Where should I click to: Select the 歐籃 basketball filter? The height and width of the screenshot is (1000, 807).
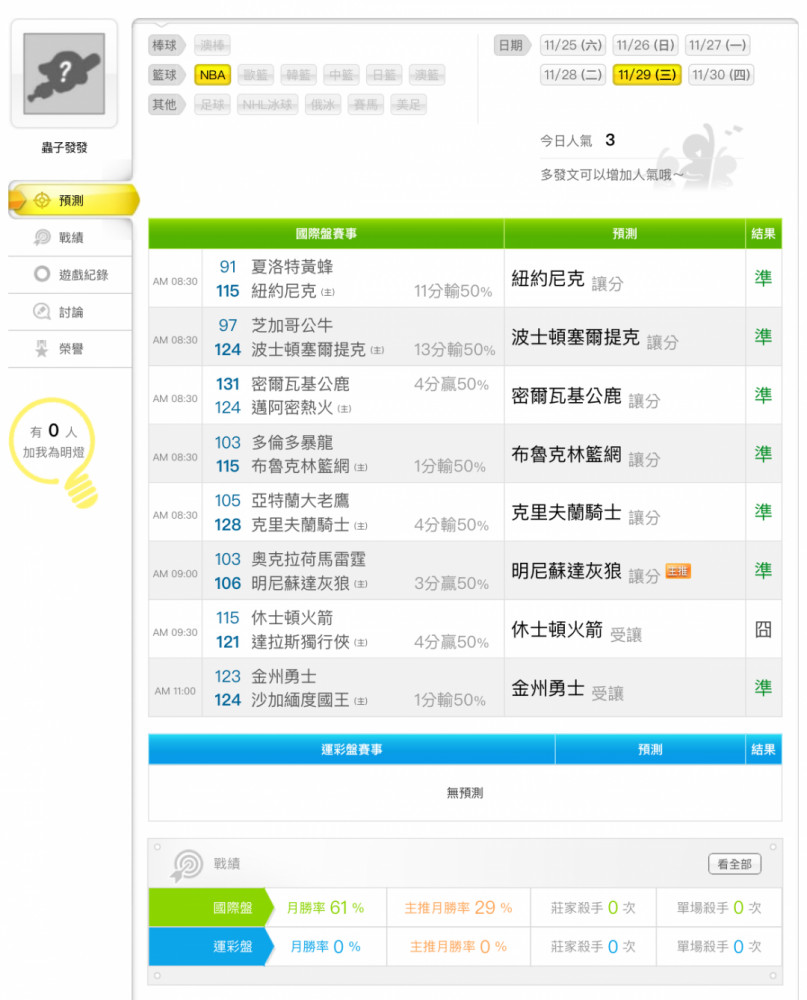click(255, 75)
